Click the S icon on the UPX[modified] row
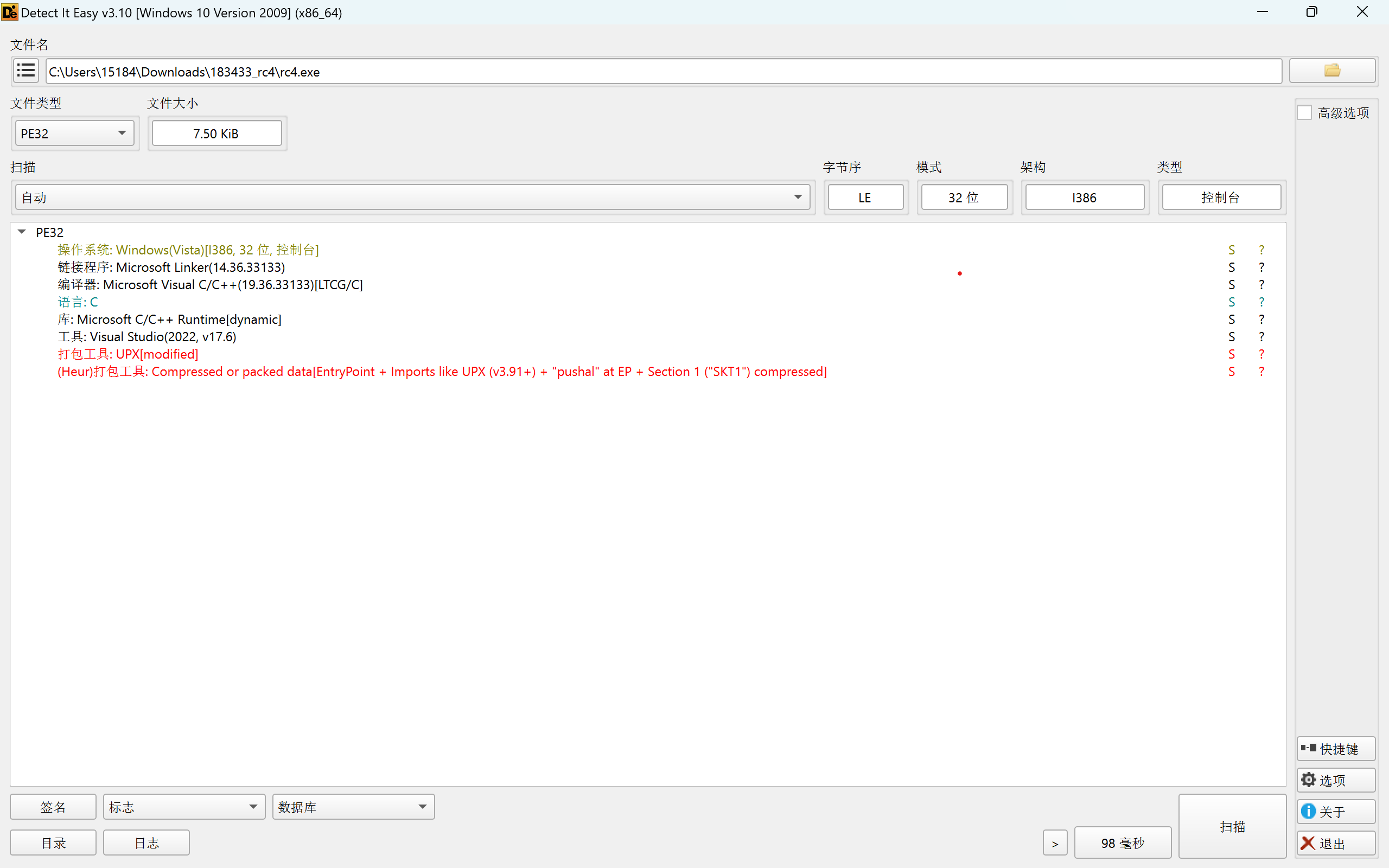The width and height of the screenshot is (1389, 868). 1231,354
